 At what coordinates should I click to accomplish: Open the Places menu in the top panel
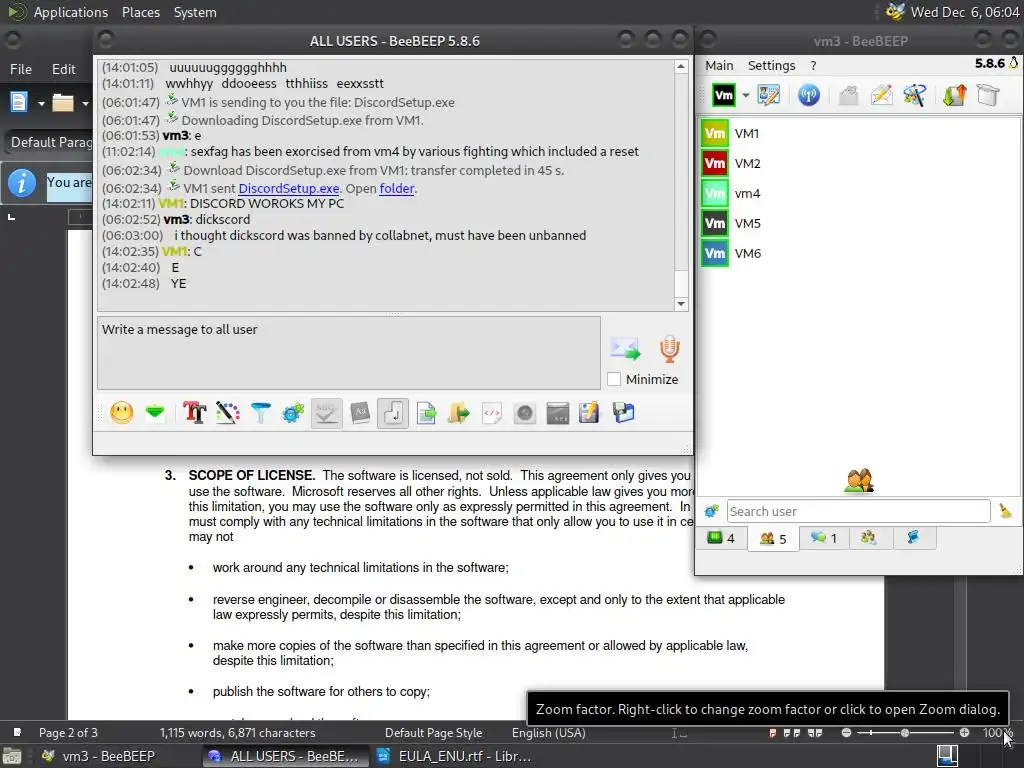(x=140, y=12)
